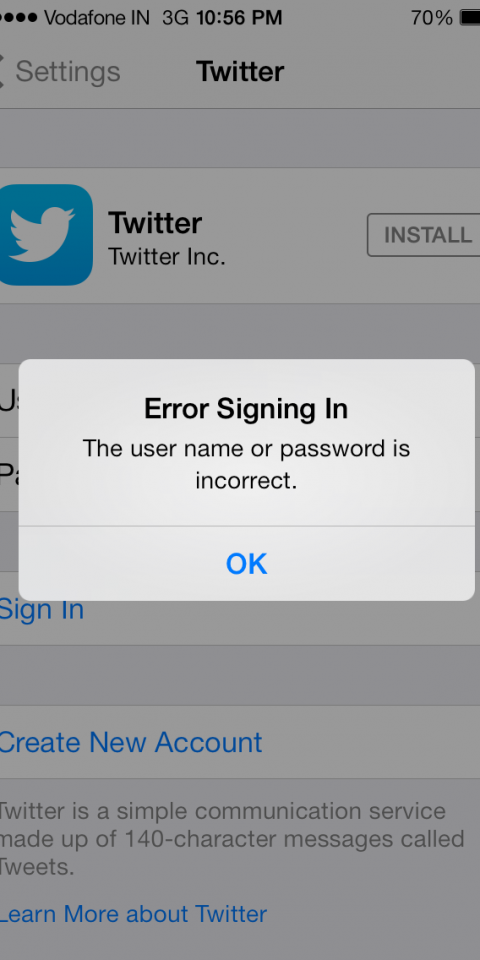Tap the battery icon in status bar

coord(470,17)
